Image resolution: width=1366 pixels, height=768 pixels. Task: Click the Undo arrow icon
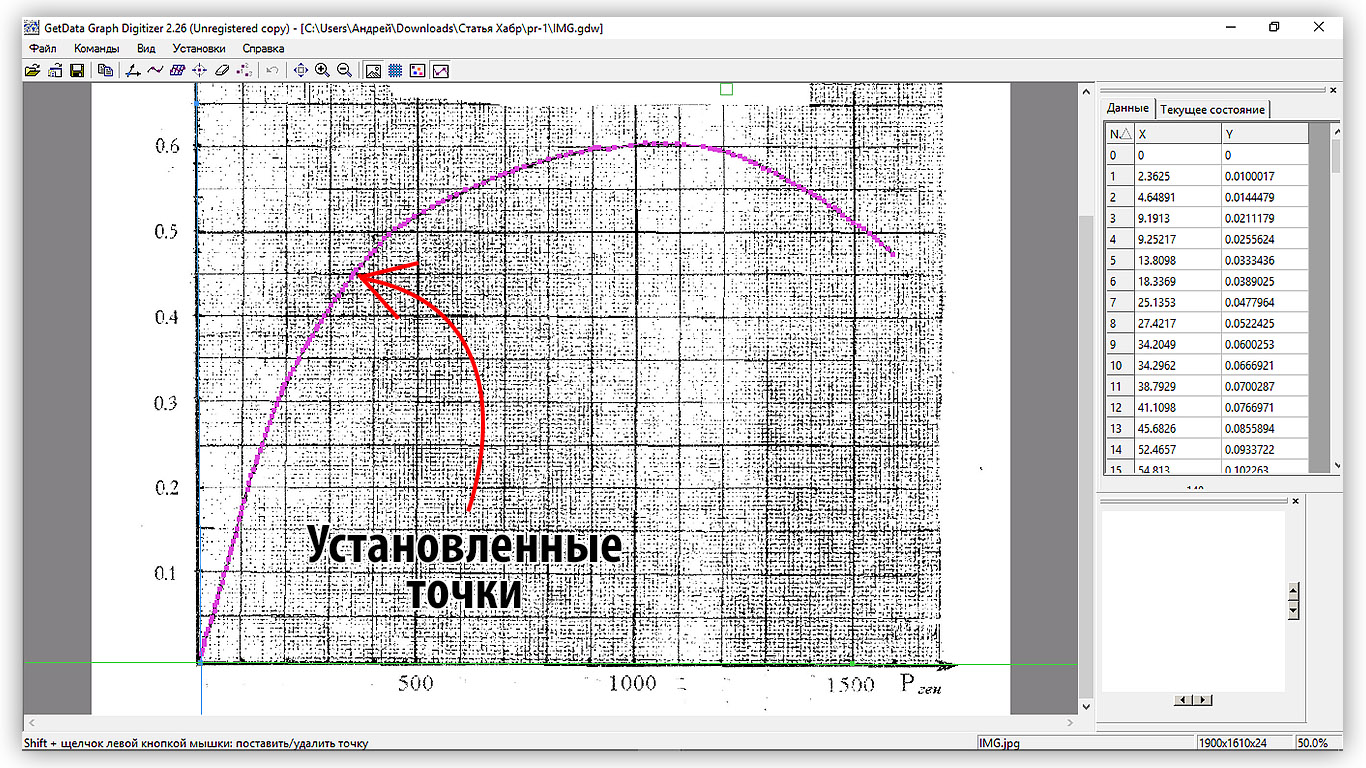270,70
